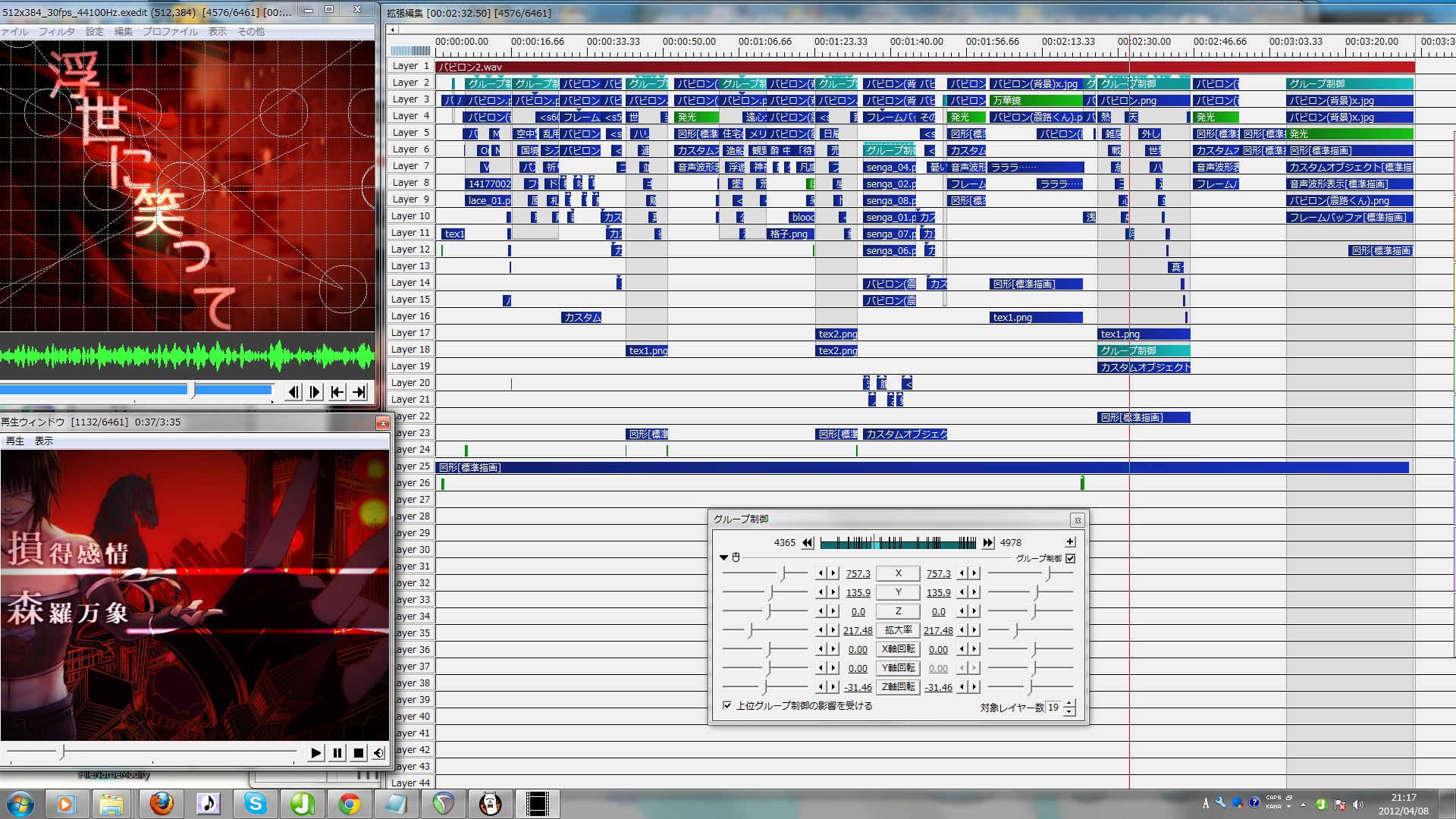This screenshot has height=819, width=1456.
Task: Adjust the right Z軸回転 slider
Action: tap(1030, 687)
